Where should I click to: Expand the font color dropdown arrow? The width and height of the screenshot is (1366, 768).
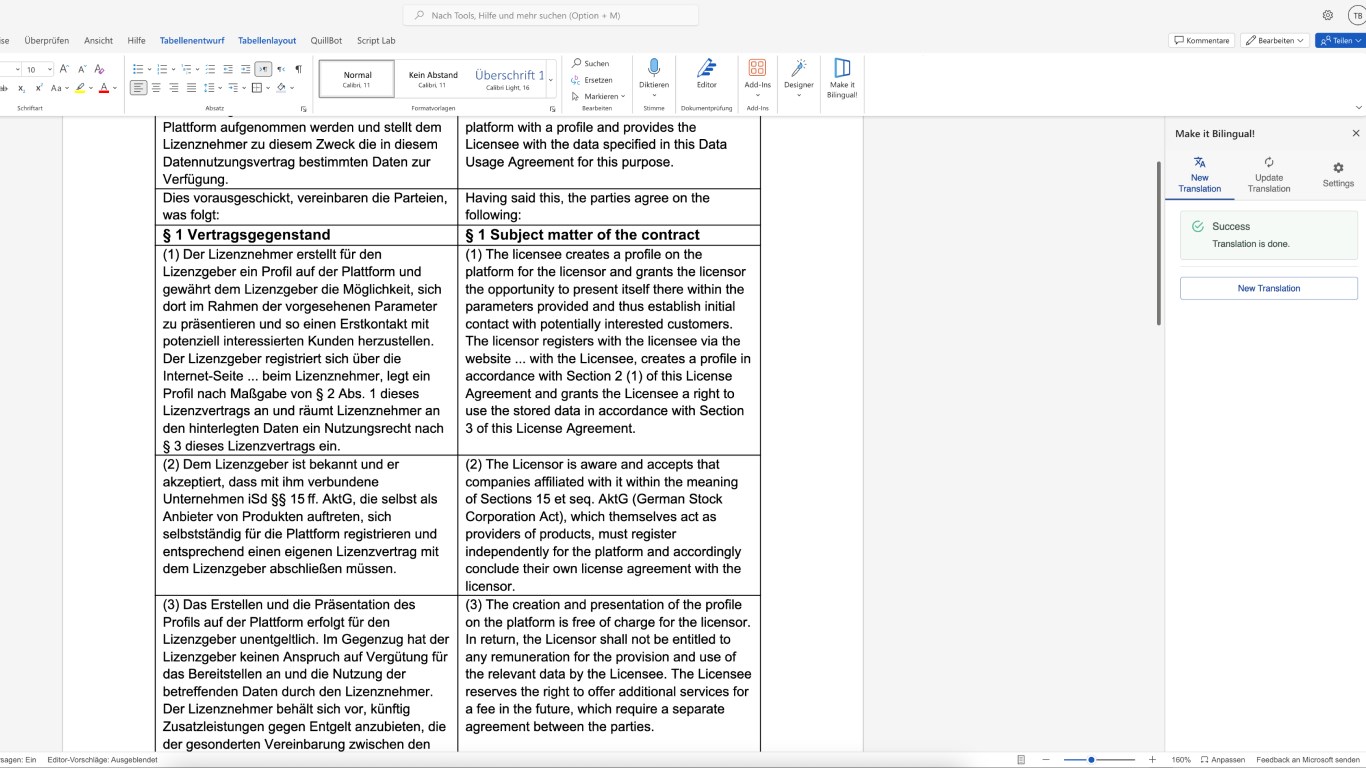tap(115, 89)
